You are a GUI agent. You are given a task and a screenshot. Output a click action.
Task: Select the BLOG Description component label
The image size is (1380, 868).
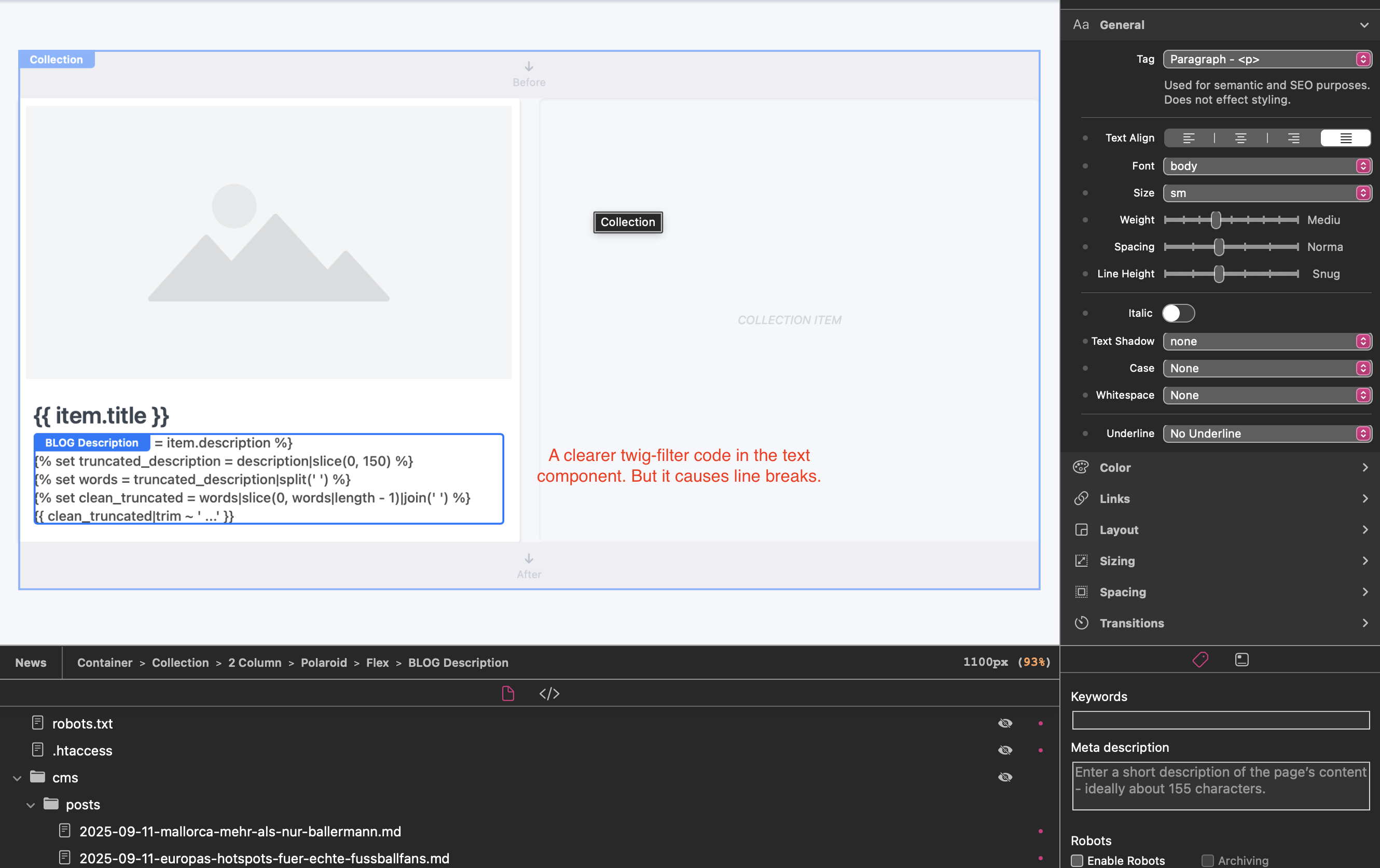(x=91, y=442)
